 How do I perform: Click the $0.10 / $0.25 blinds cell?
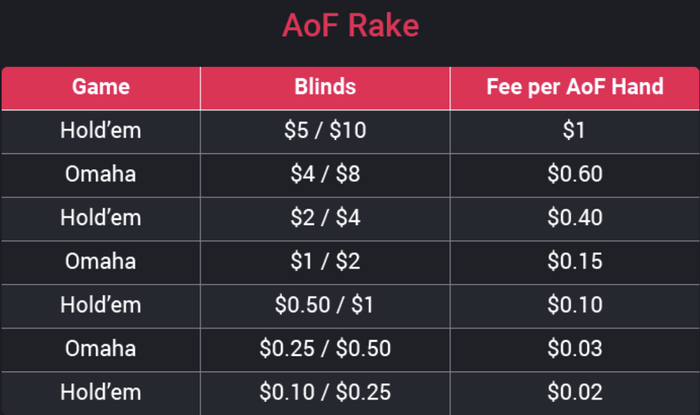325,392
